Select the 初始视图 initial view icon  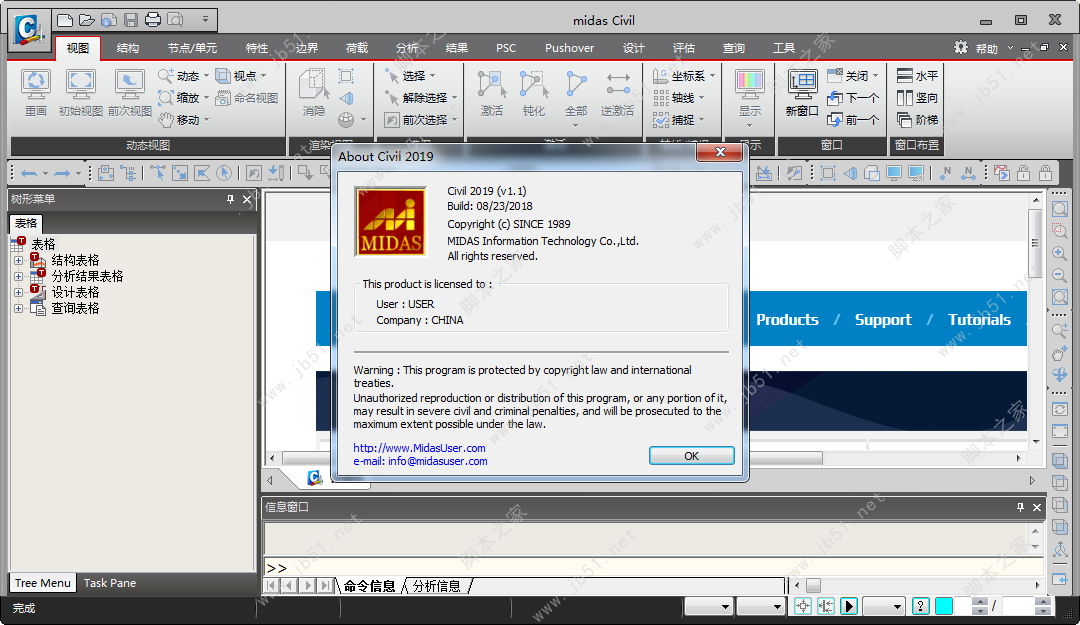click(81, 92)
